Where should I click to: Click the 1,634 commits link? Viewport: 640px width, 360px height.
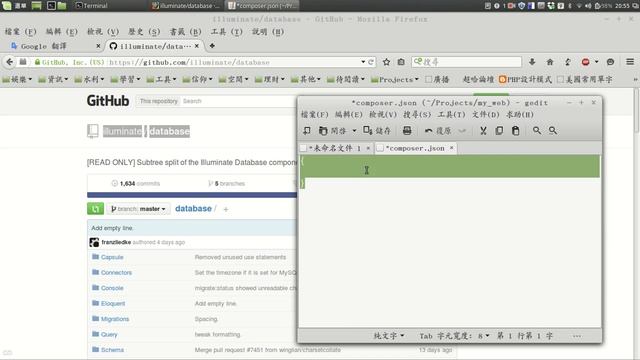click(136, 184)
